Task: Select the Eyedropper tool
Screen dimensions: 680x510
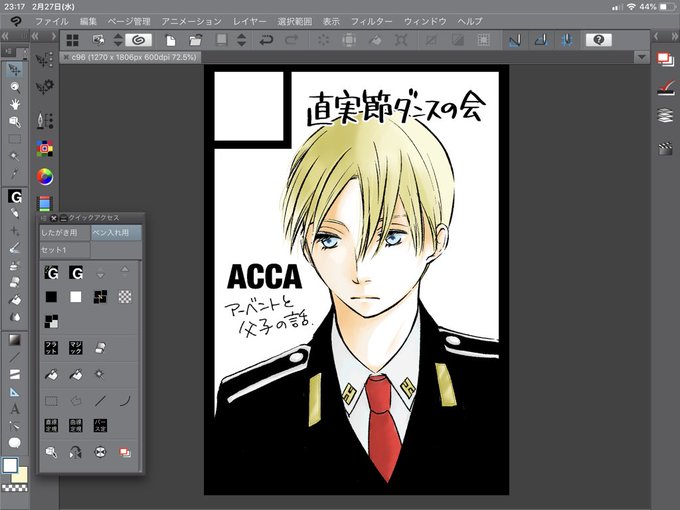Action: pos(15,173)
